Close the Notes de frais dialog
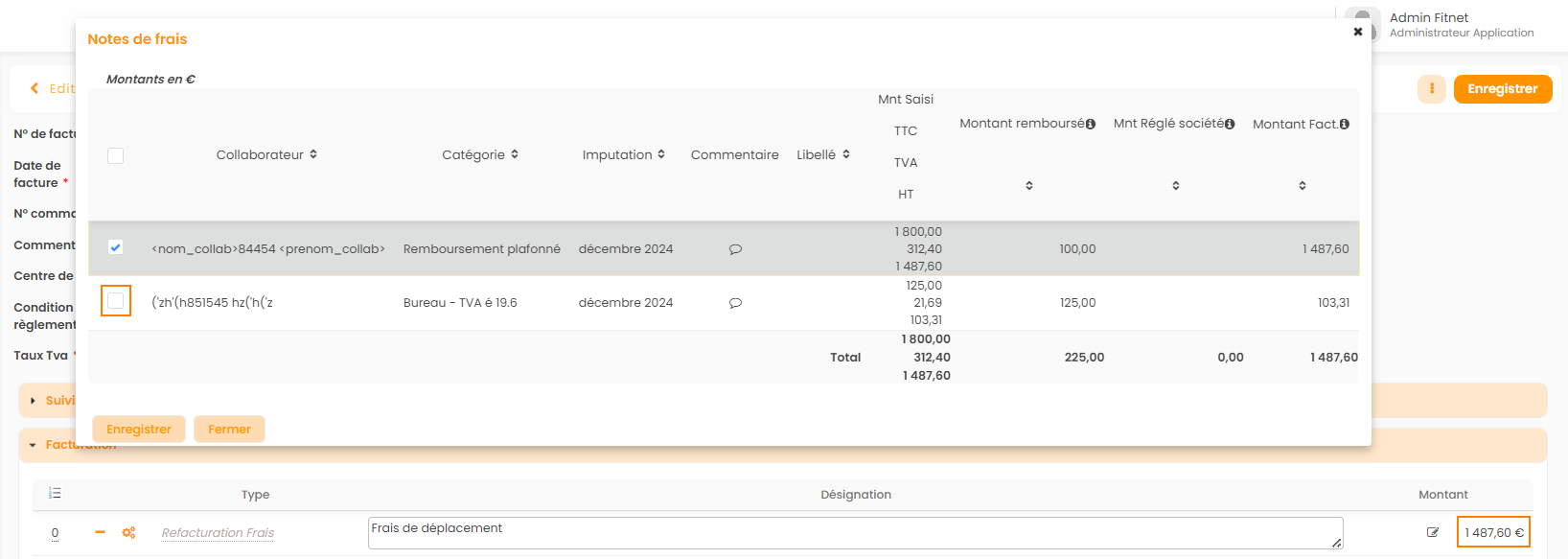Viewport: 1568px width, 559px height. (x=1357, y=32)
